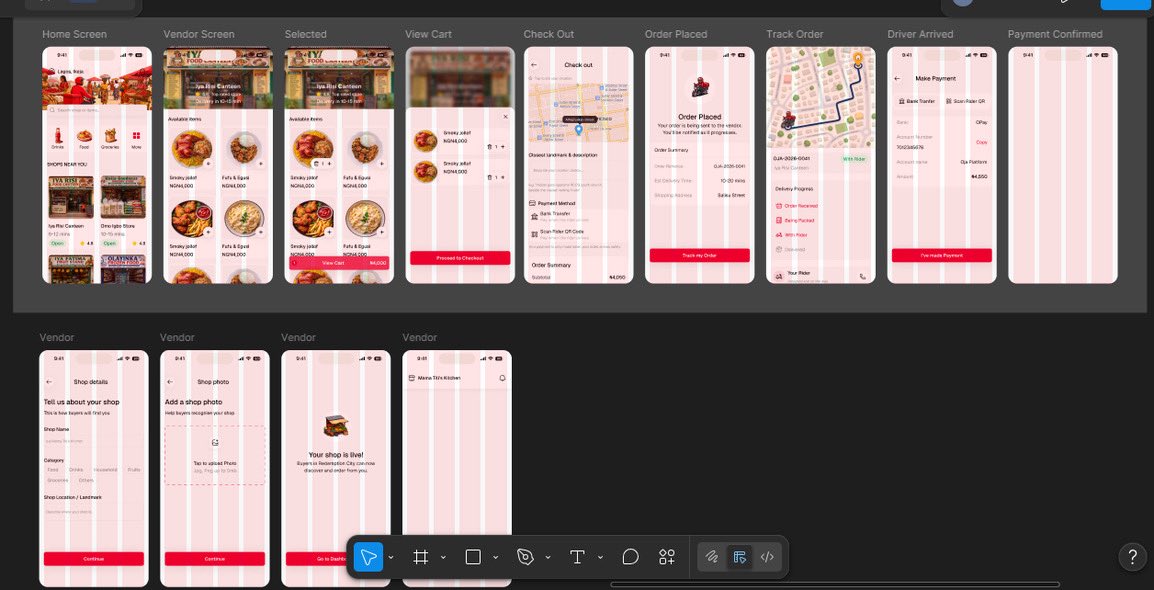Click the phone call icon beside Your Rider
Viewport: 1154px width, 590px height.
(x=863, y=277)
